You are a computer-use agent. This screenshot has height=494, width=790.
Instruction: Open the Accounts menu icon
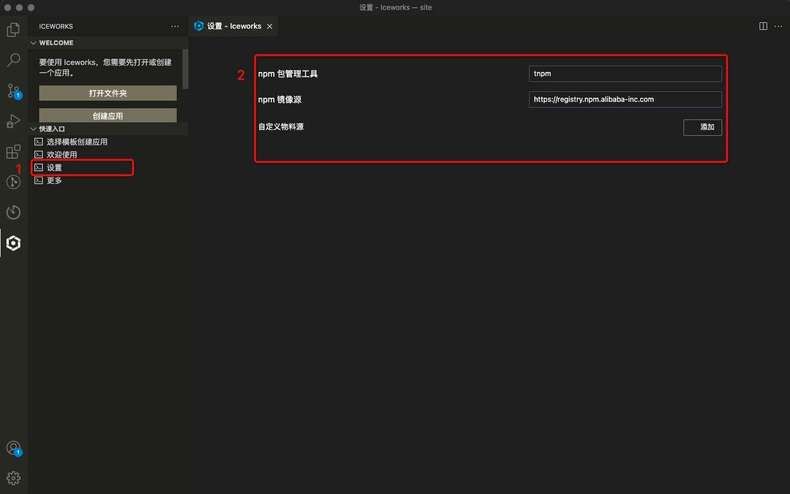click(14, 448)
